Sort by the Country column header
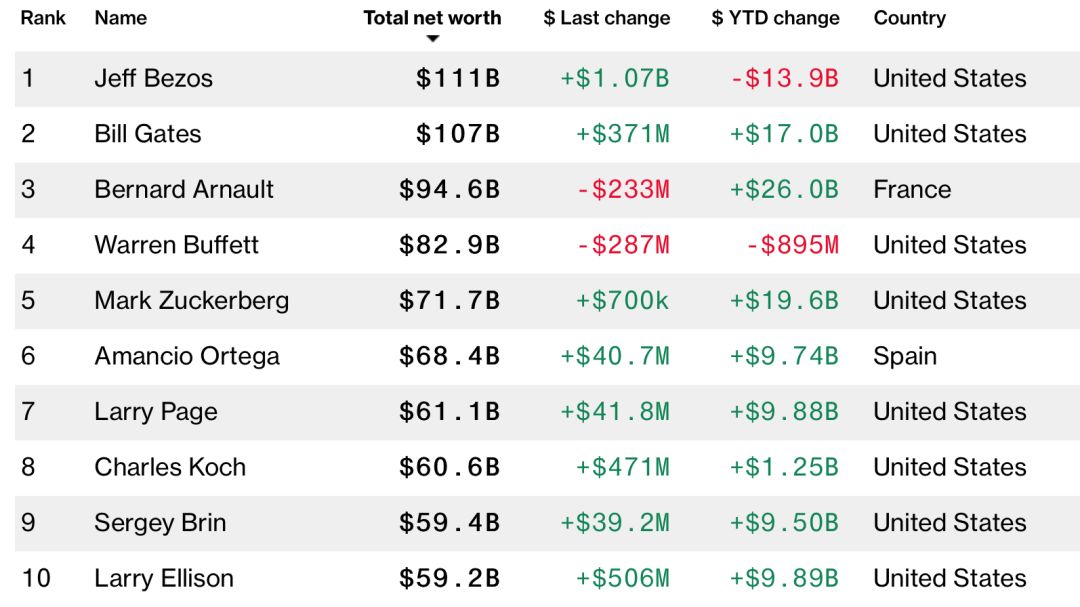 coord(909,18)
